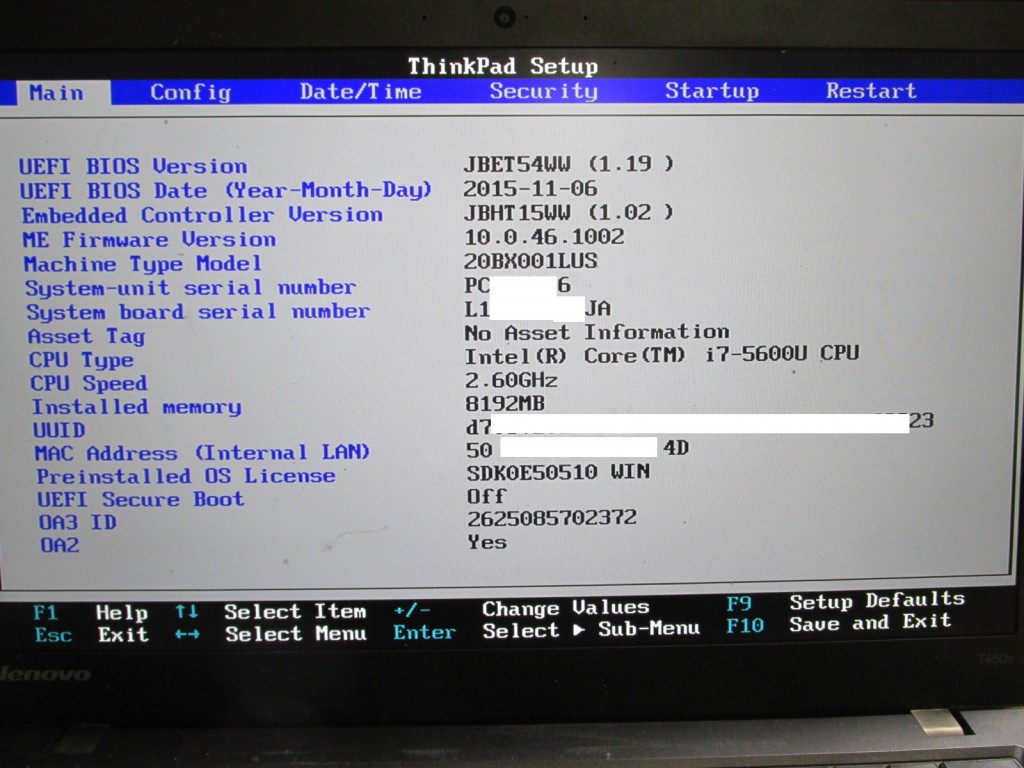1024x768 pixels.
Task: Switch to the Restart tab
Action: [871, 90]
